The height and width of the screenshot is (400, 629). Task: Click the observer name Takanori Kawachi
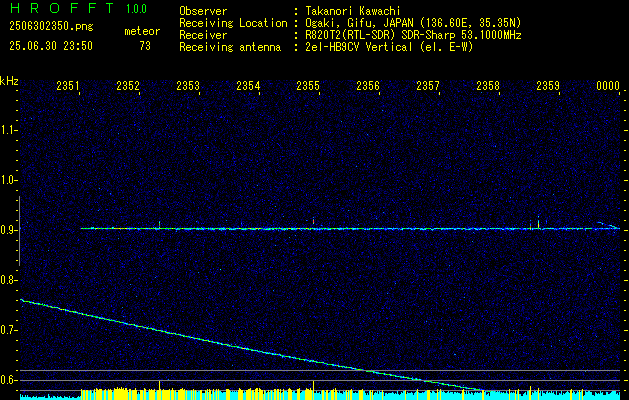(353, 11)
